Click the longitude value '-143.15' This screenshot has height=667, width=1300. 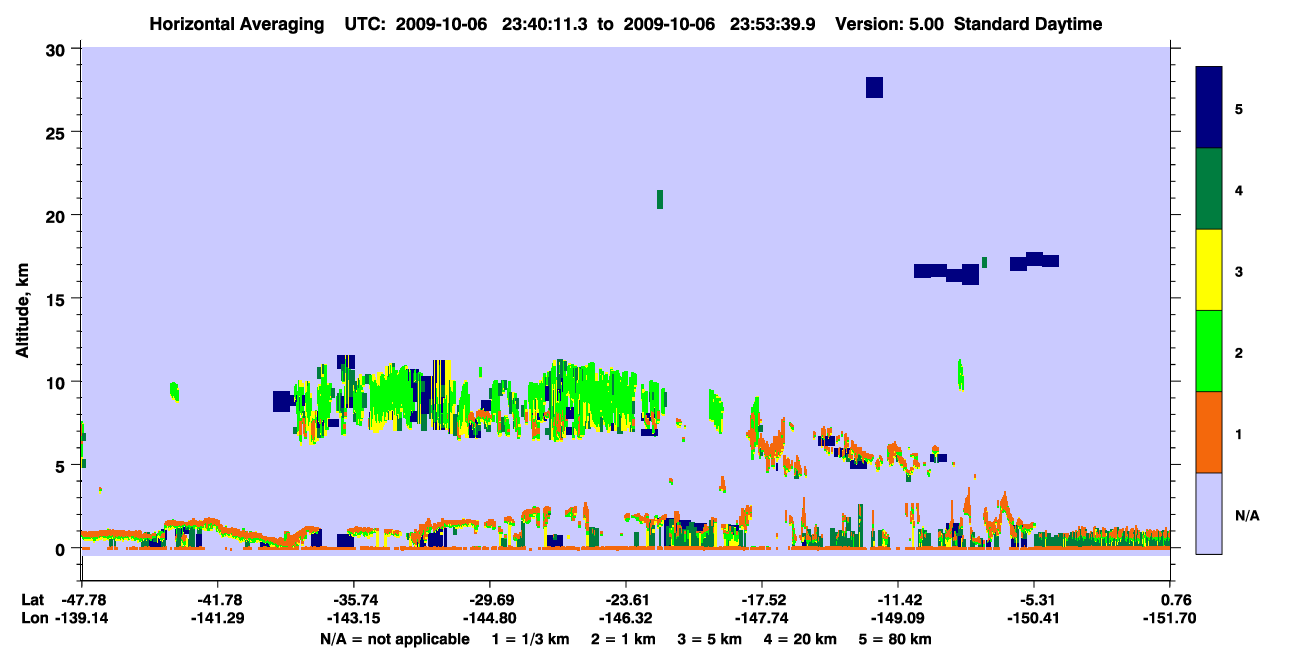coord(354,618)
